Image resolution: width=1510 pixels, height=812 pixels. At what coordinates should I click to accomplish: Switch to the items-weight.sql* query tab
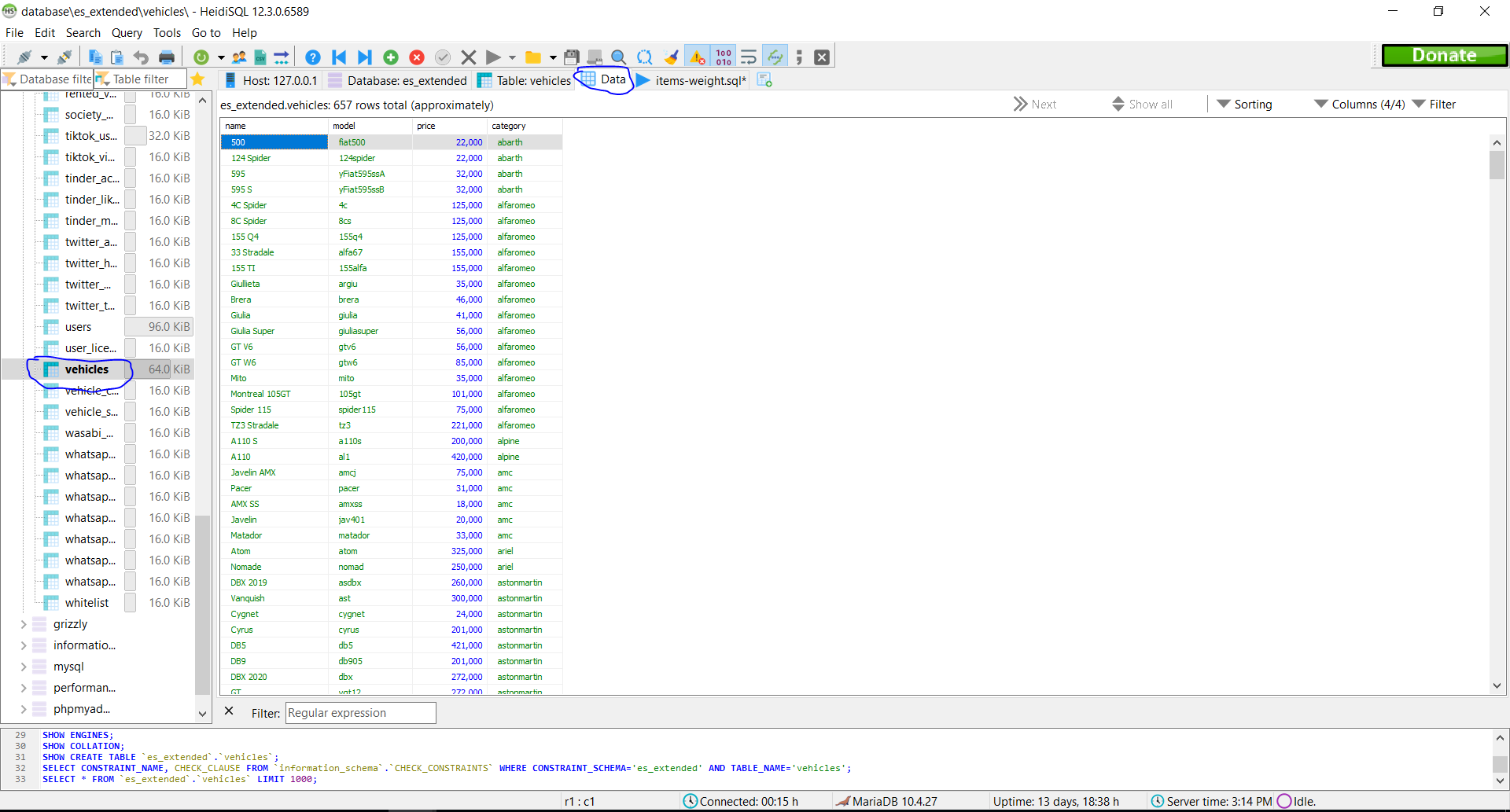[692, 80]
